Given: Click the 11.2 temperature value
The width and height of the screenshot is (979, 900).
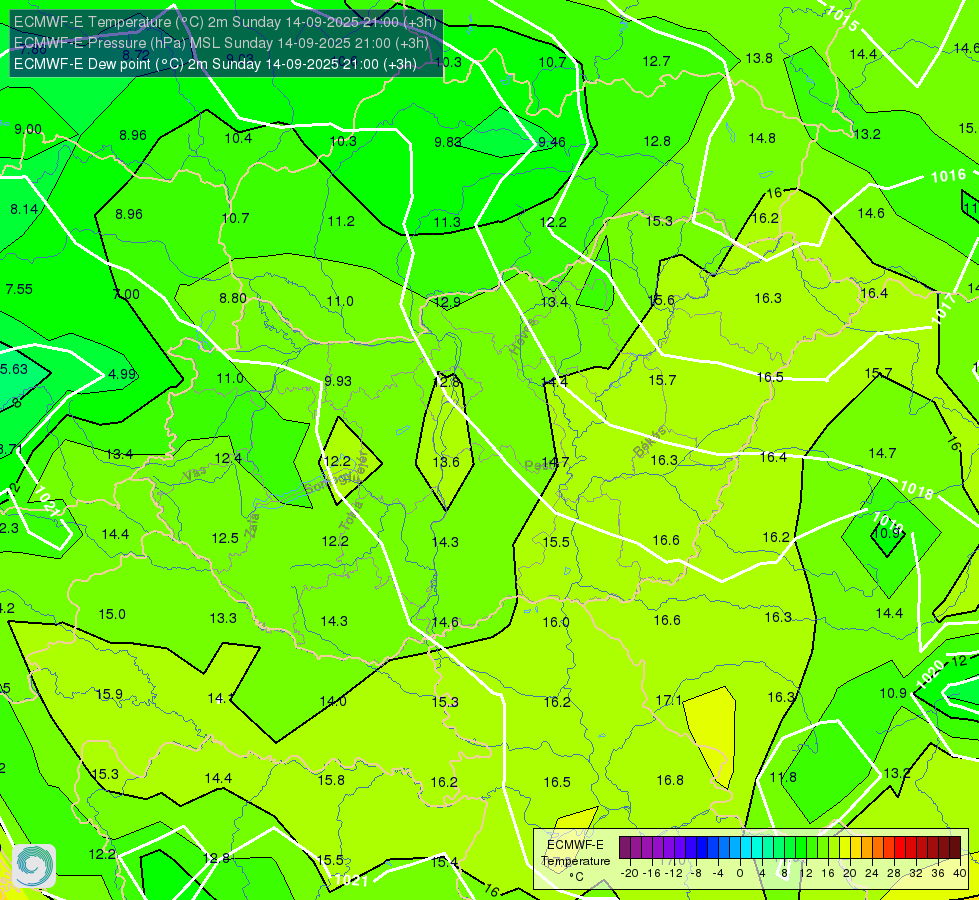Looking at the screenshot, I should (341, 221).
